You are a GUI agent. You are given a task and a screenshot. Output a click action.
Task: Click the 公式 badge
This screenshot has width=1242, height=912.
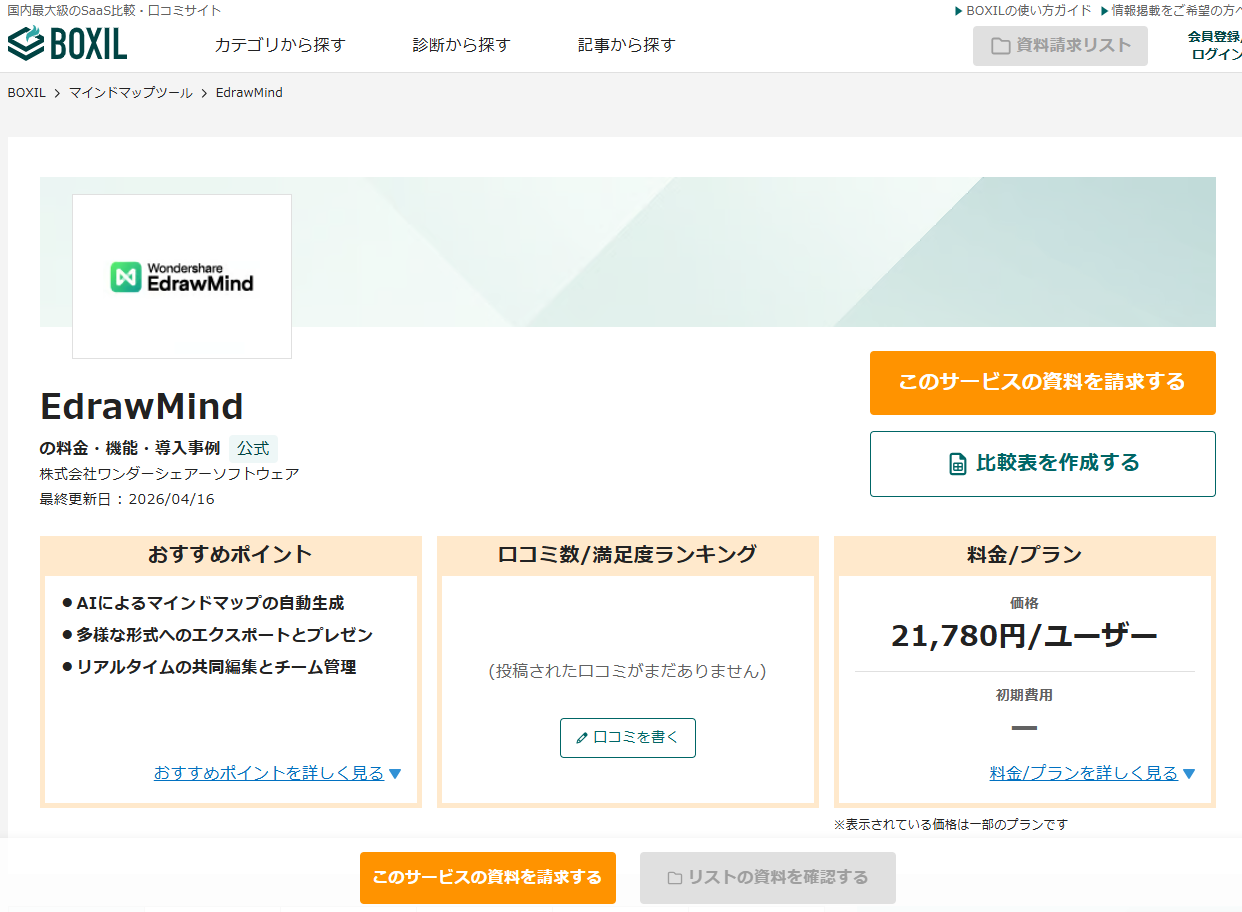pos(253,449)
